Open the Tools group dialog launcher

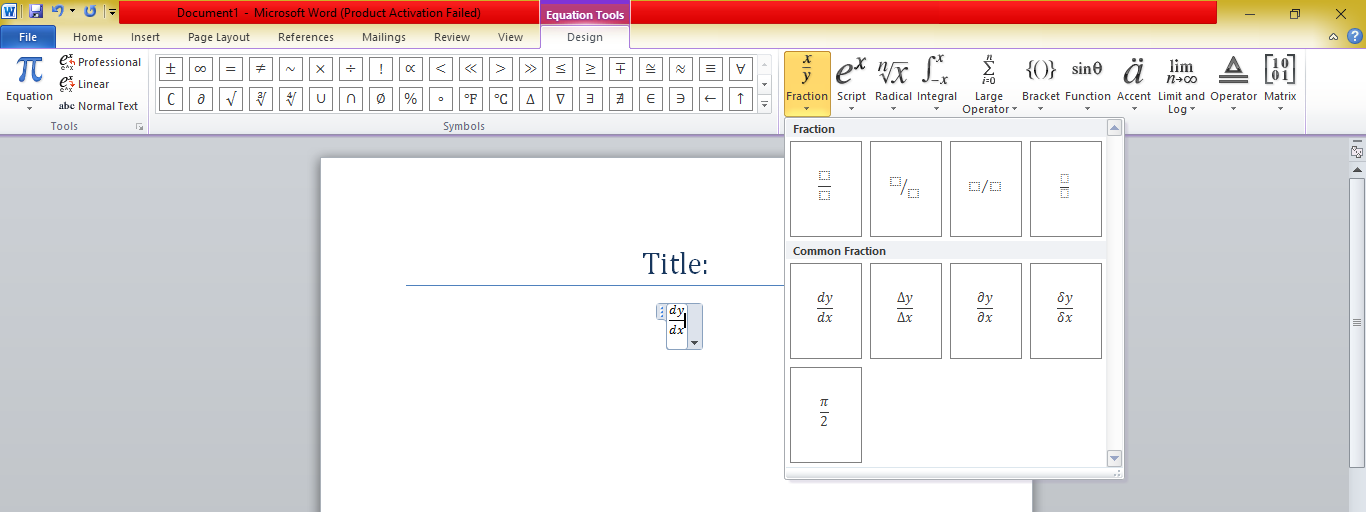coord(140,127)
